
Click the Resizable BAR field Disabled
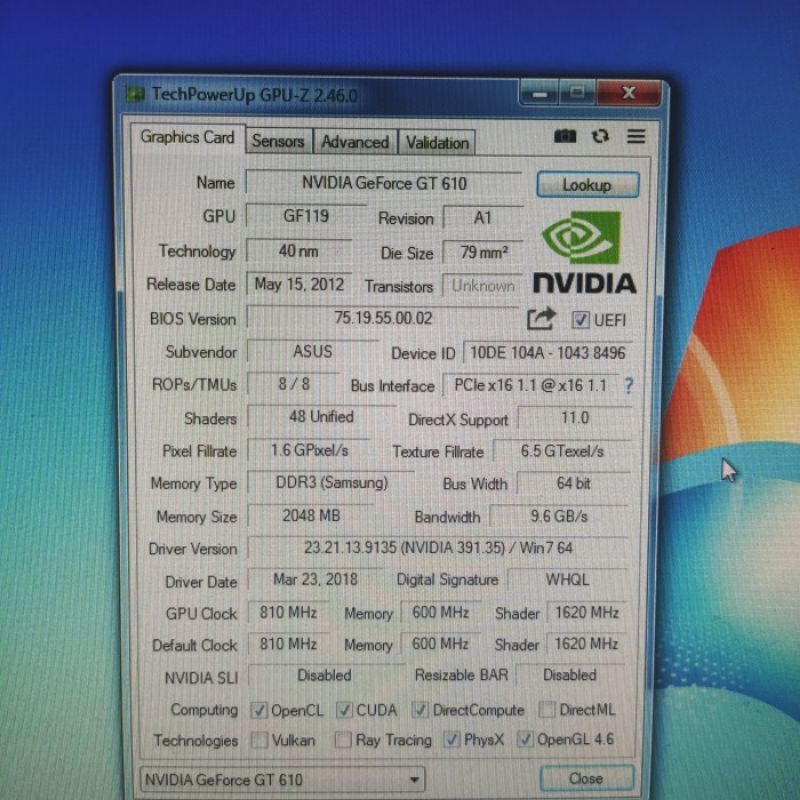[570, 675]
